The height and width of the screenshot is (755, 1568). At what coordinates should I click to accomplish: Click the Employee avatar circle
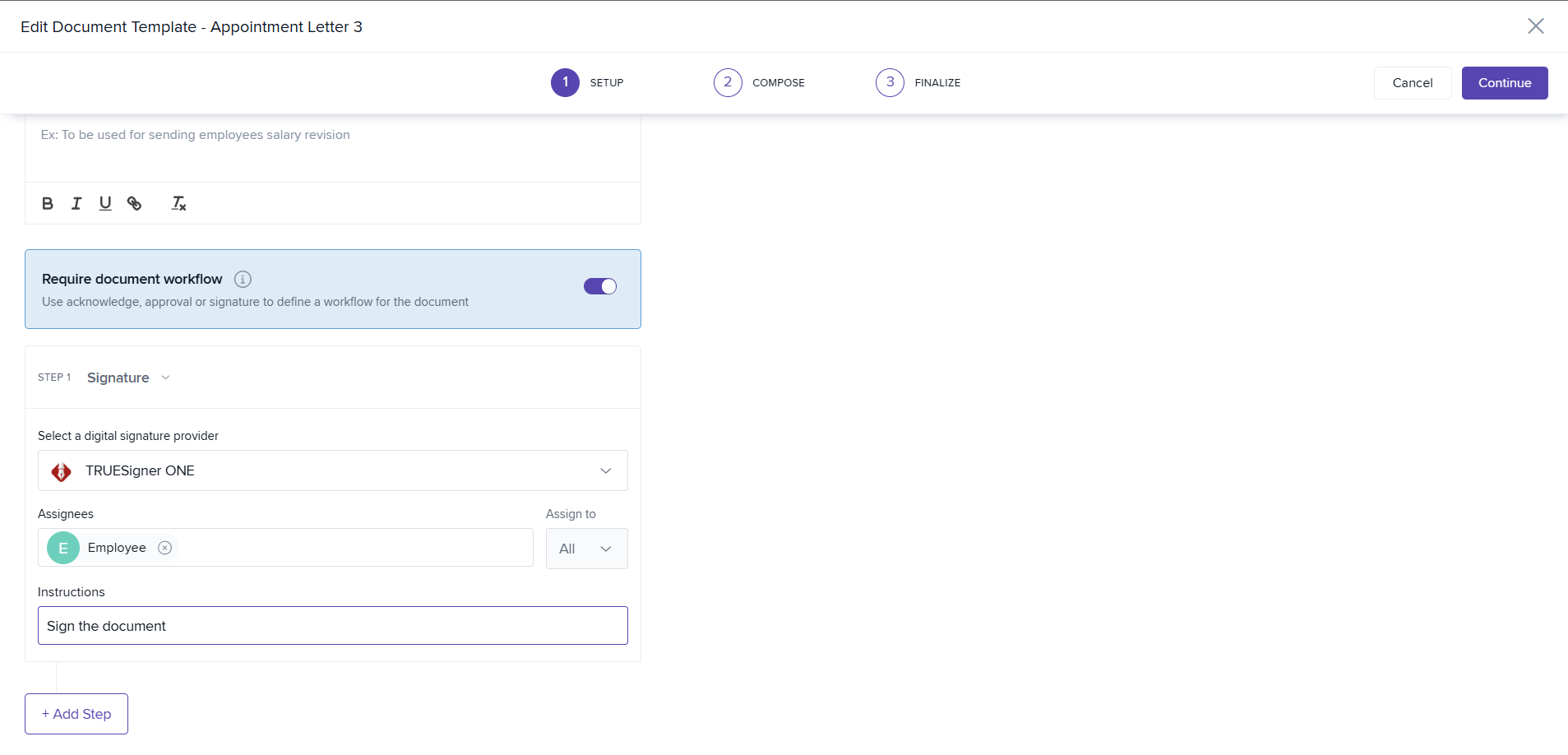point(63,548)
